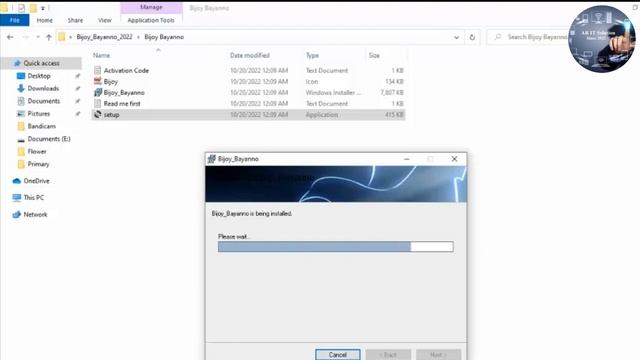640x360 pixels.
Task: Select Read me first file icon
Action: (98, 103)
